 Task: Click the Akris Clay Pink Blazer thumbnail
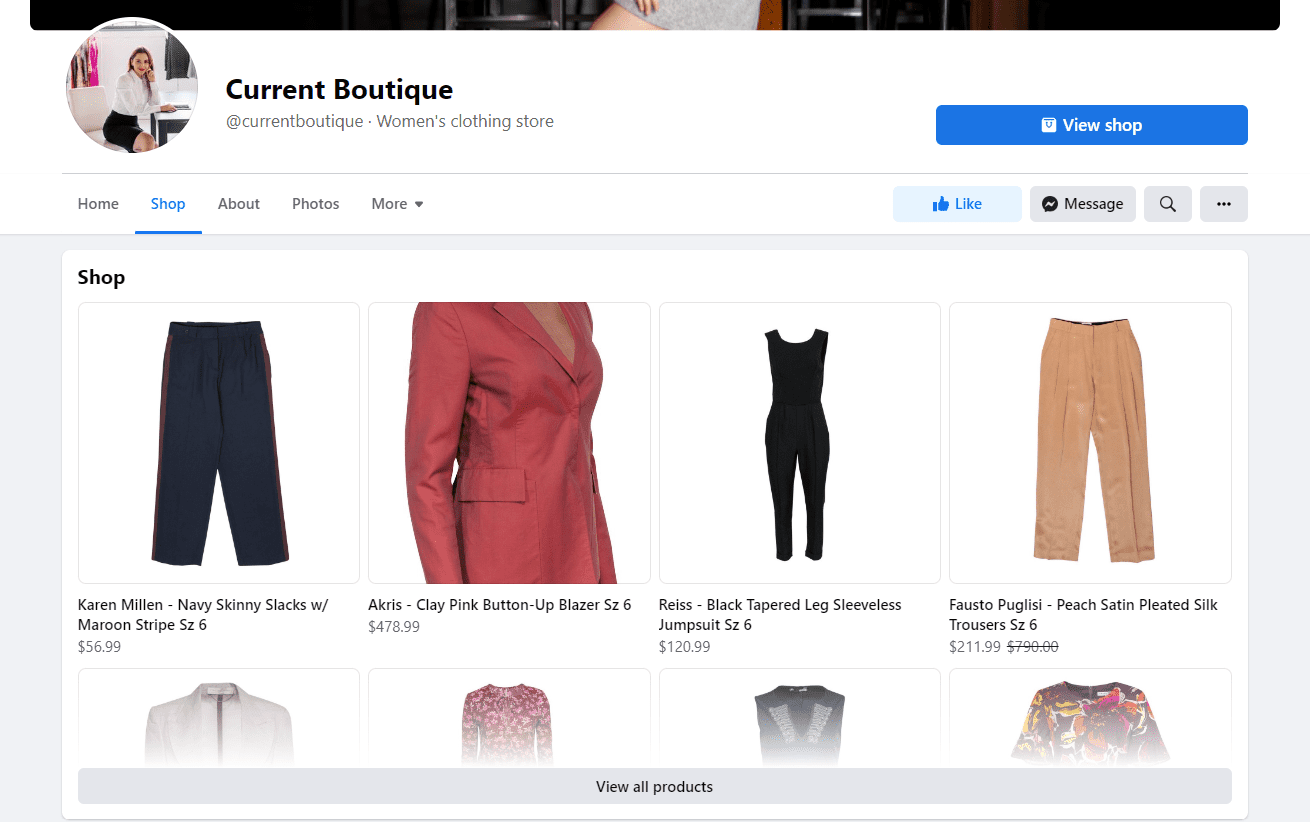pyautogui.click(x=509, y=442)
